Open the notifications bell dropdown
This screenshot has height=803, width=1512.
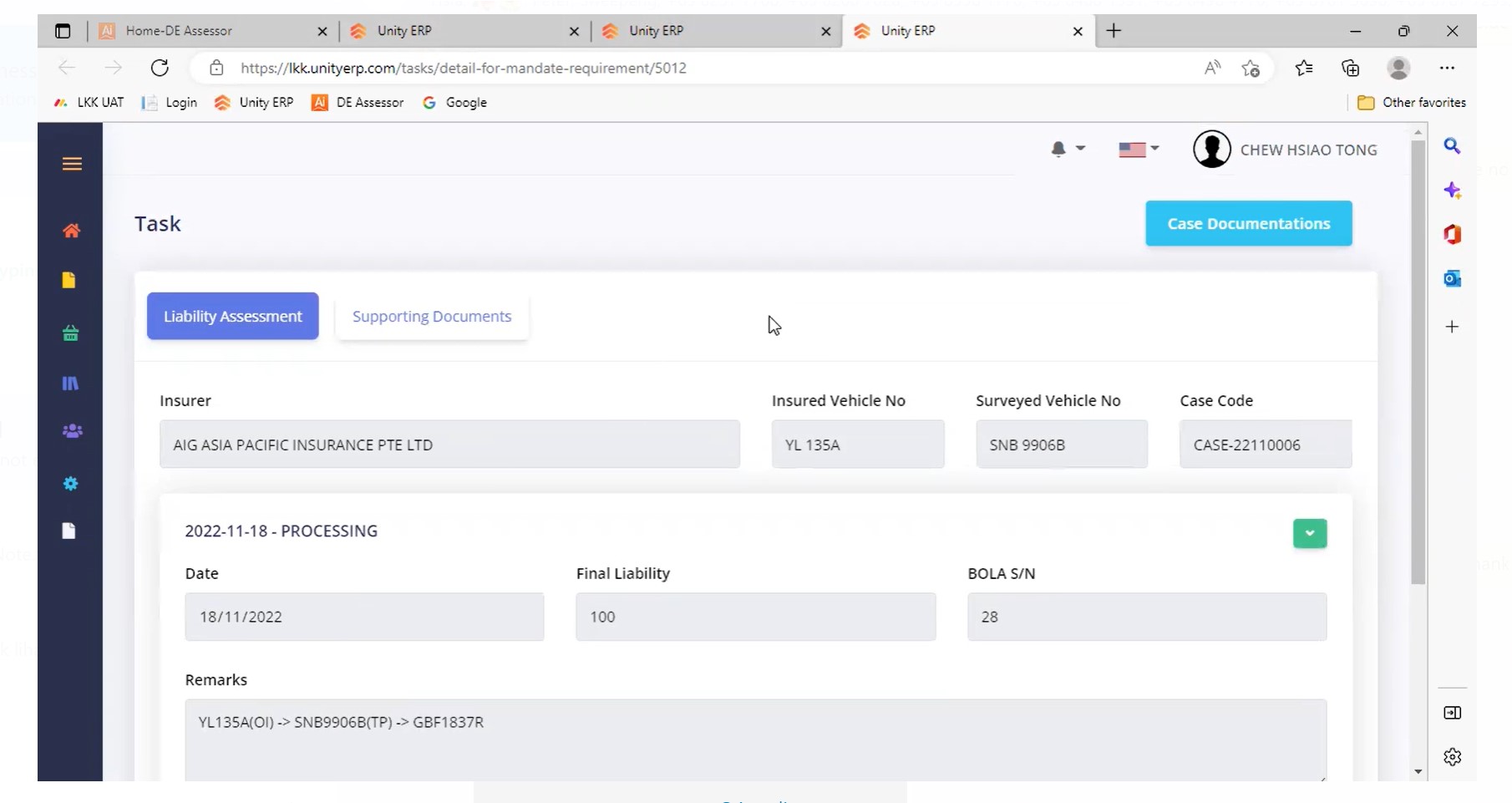(x=1067, y=150)
